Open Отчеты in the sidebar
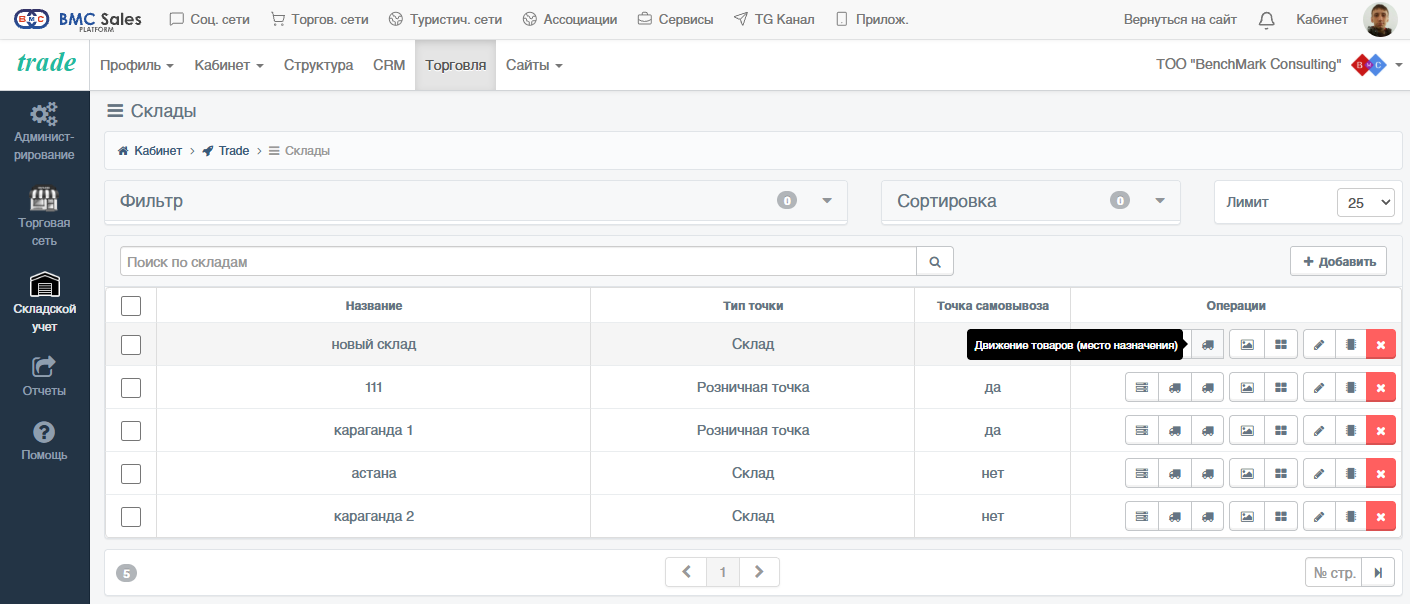Screen dimensions: 1410x604 pos(44,376)
